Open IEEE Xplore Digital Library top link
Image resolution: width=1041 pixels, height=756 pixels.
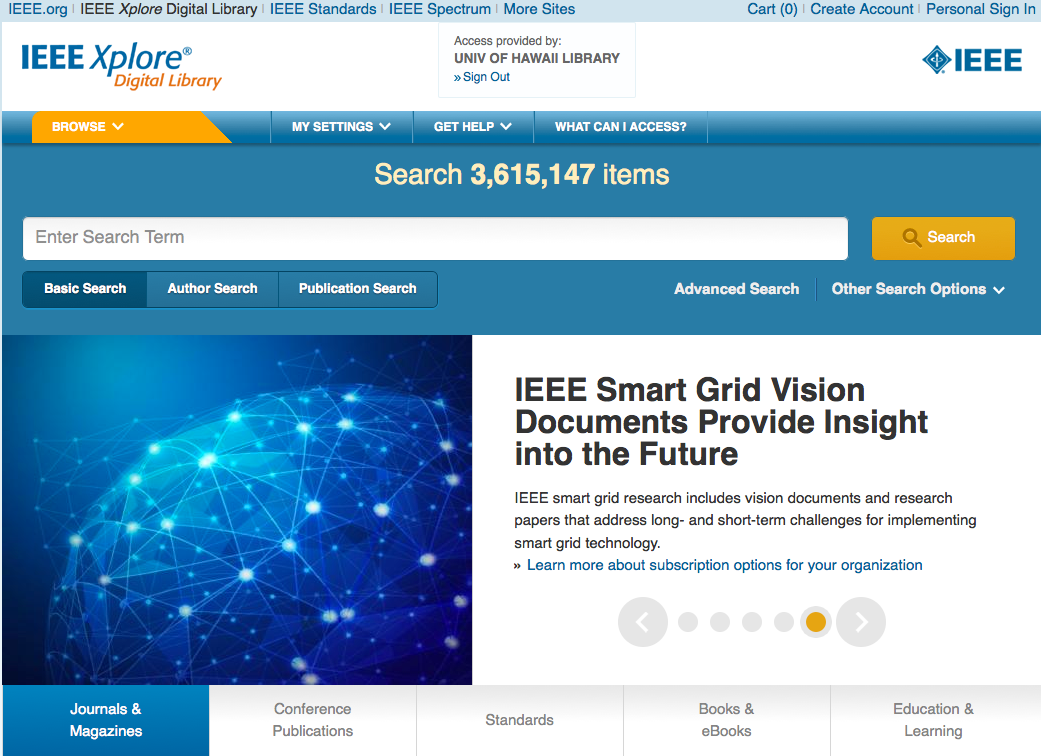(169, 9)
